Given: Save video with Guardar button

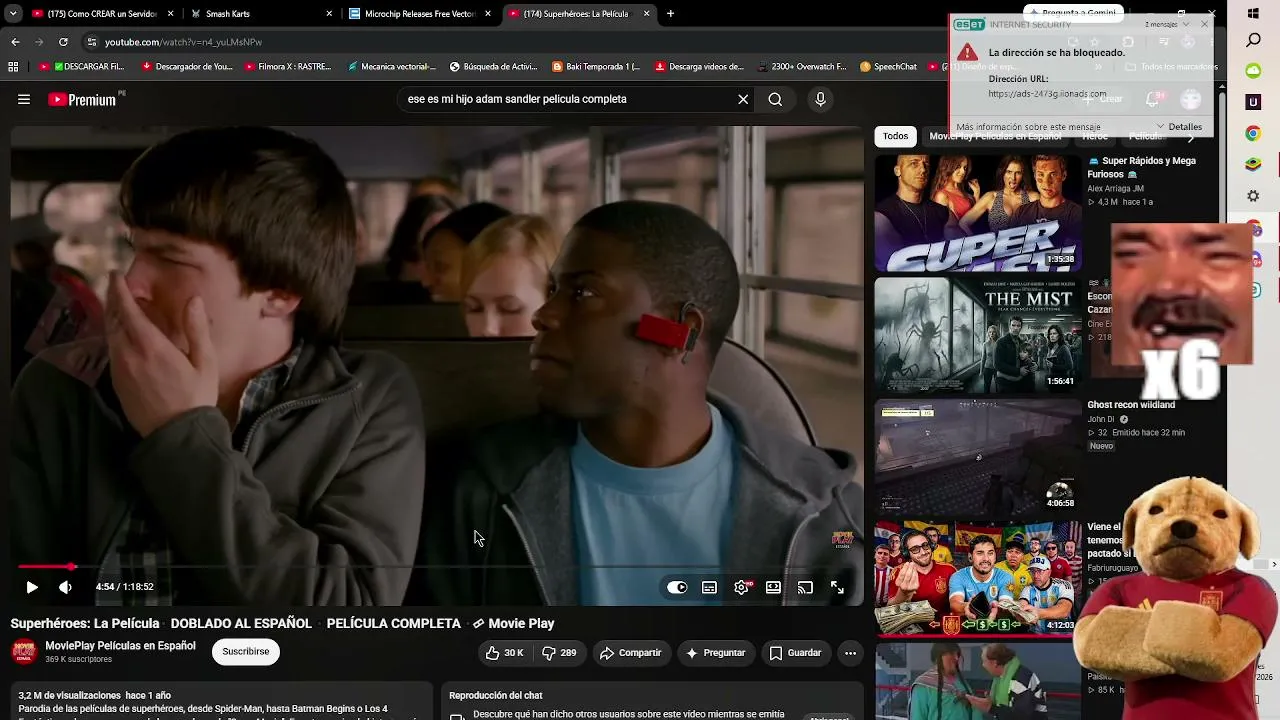Looking at the screenshot, I should coord(796,653).
